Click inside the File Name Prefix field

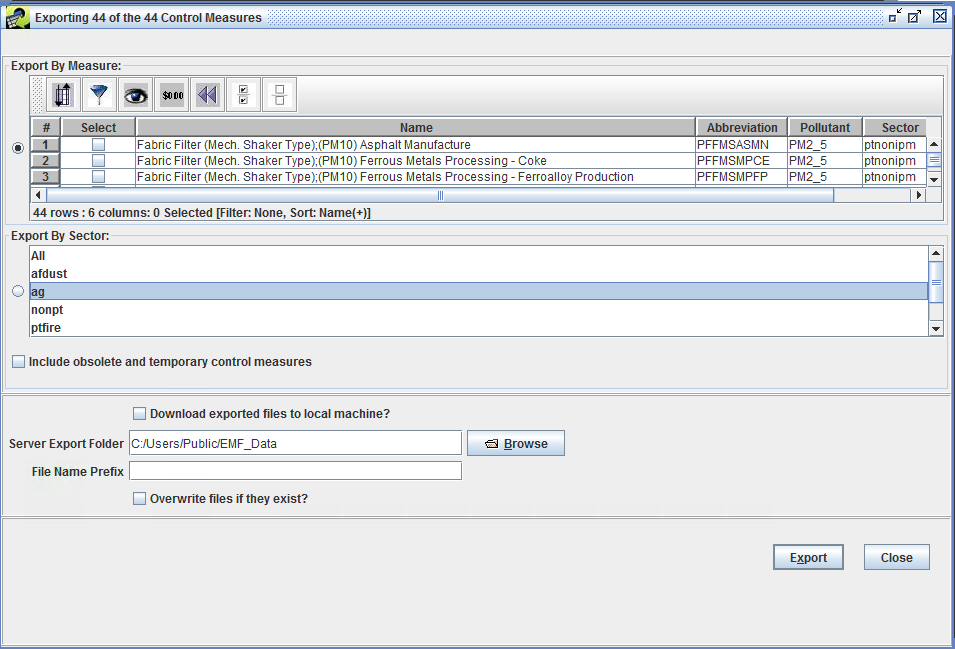(x=294, y=470)
